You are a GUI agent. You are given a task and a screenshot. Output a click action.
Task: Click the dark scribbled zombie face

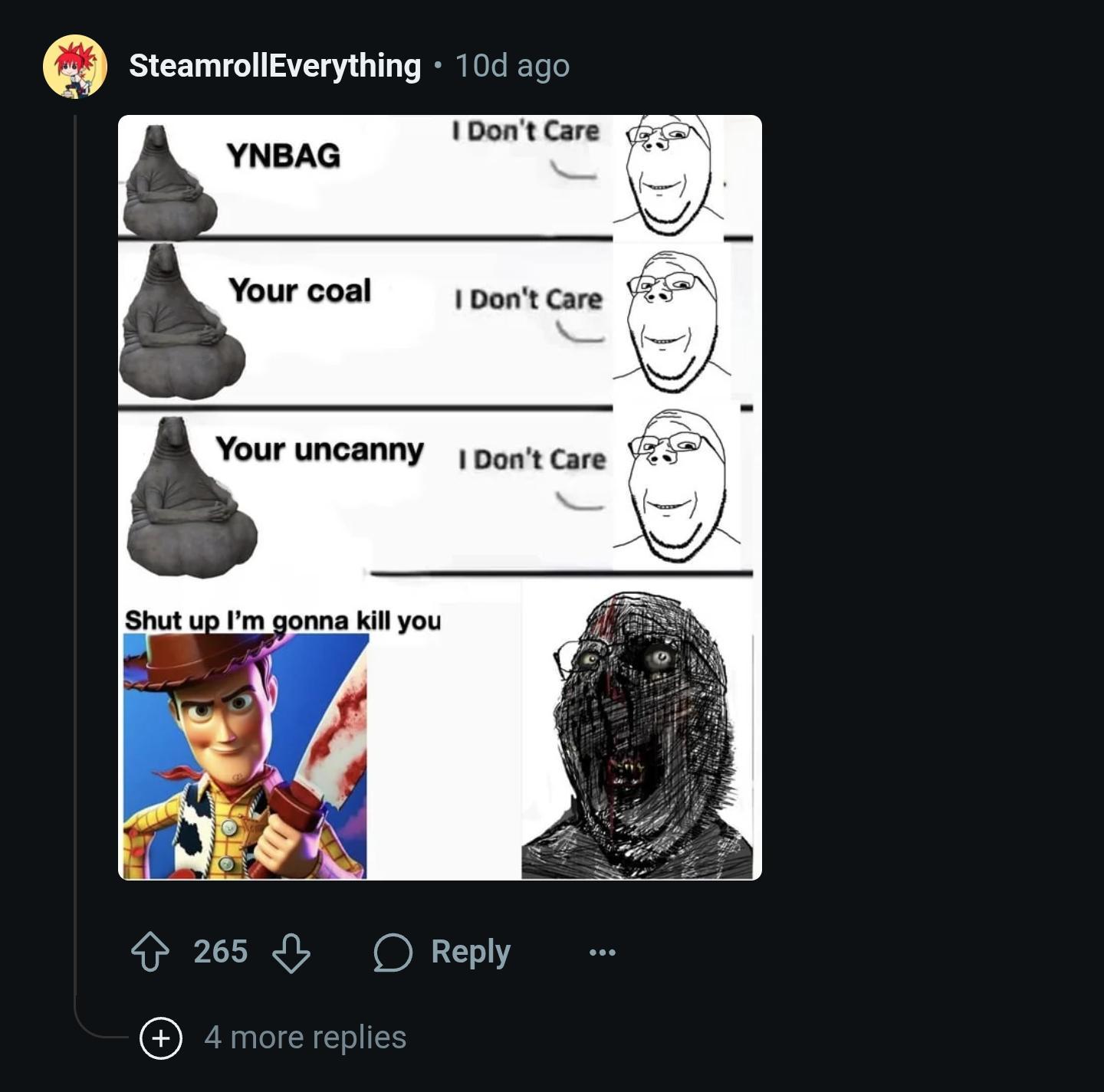point(638,736)
